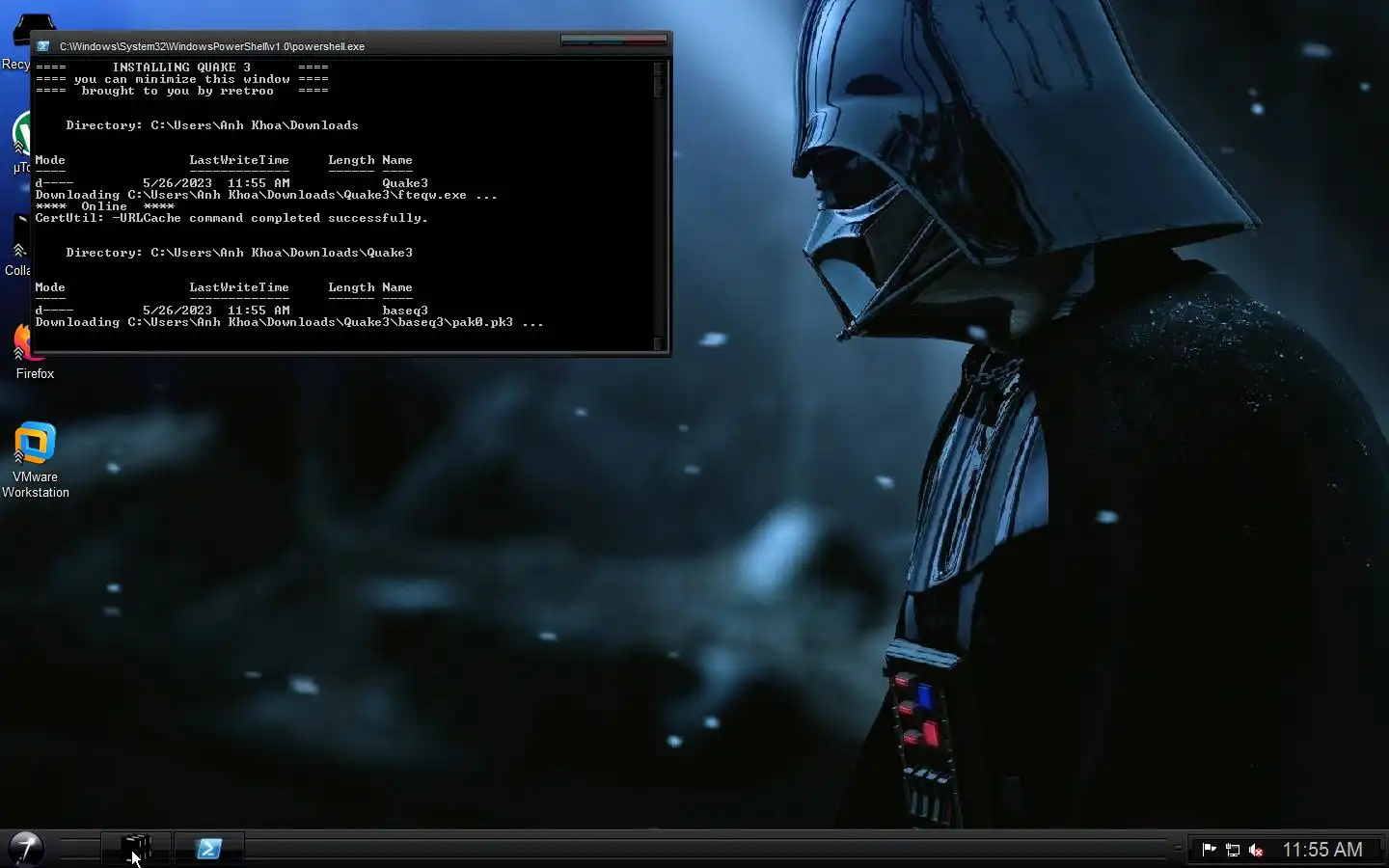1389x868 pixels.
Task: Select the Firefox desktop shortcut
Action: [x=35, y=349]
